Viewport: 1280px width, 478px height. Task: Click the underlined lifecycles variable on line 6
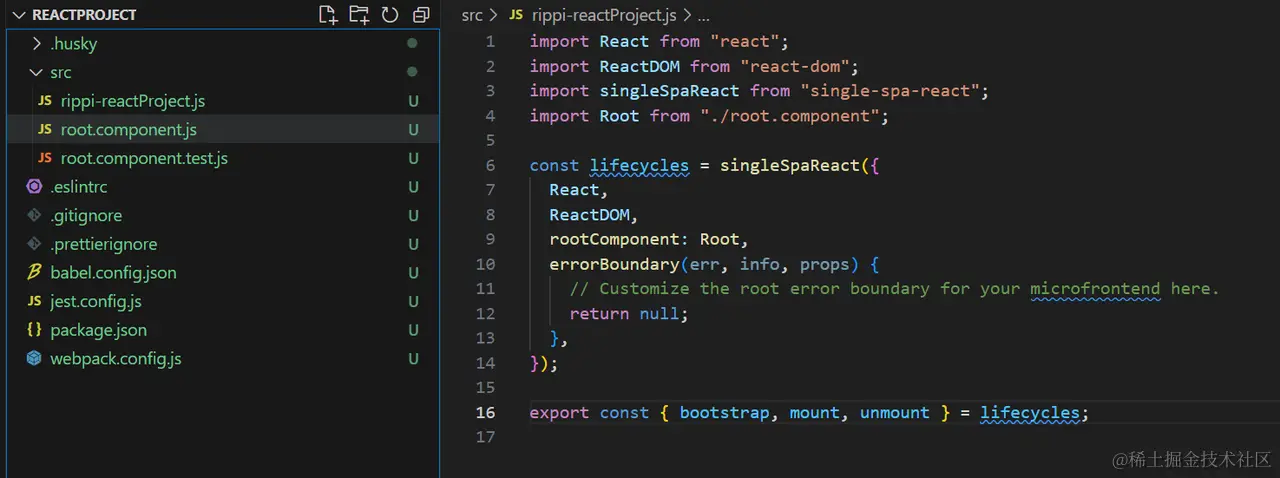(639, 165)
